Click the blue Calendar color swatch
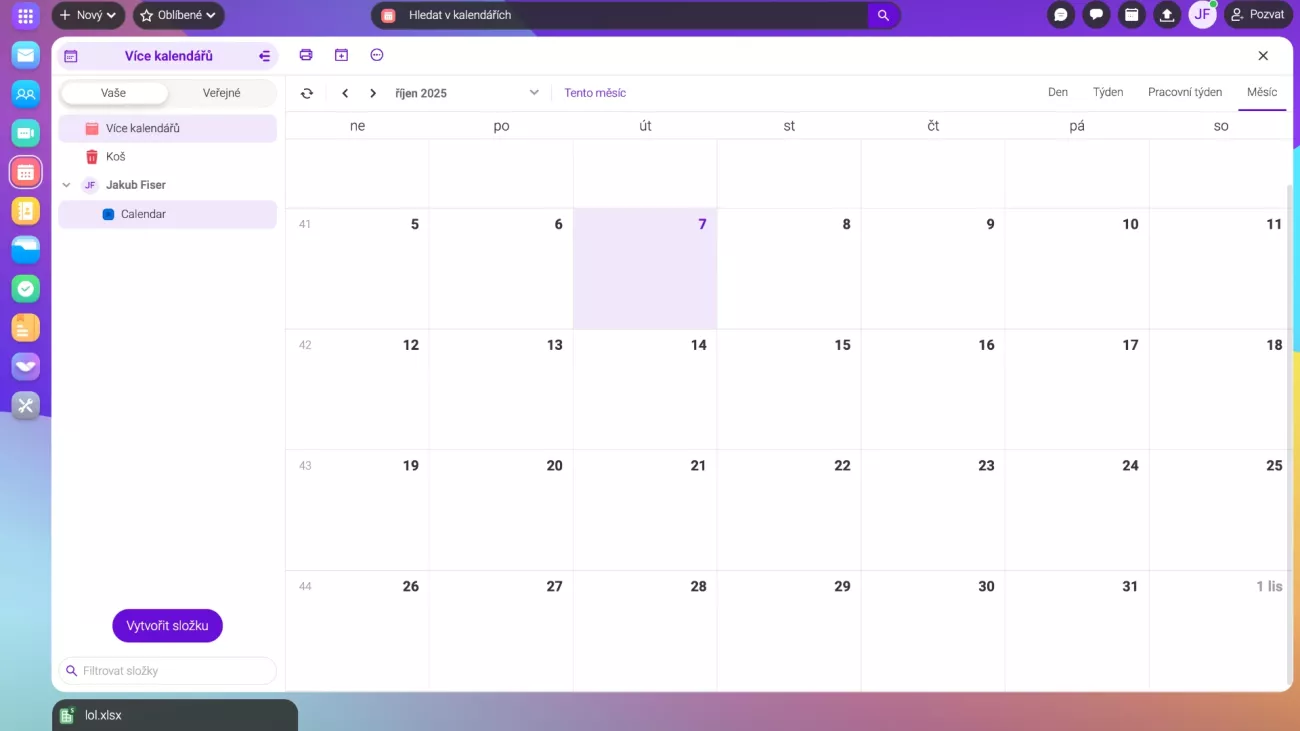 pyautogui.click(x=108, y=214)
